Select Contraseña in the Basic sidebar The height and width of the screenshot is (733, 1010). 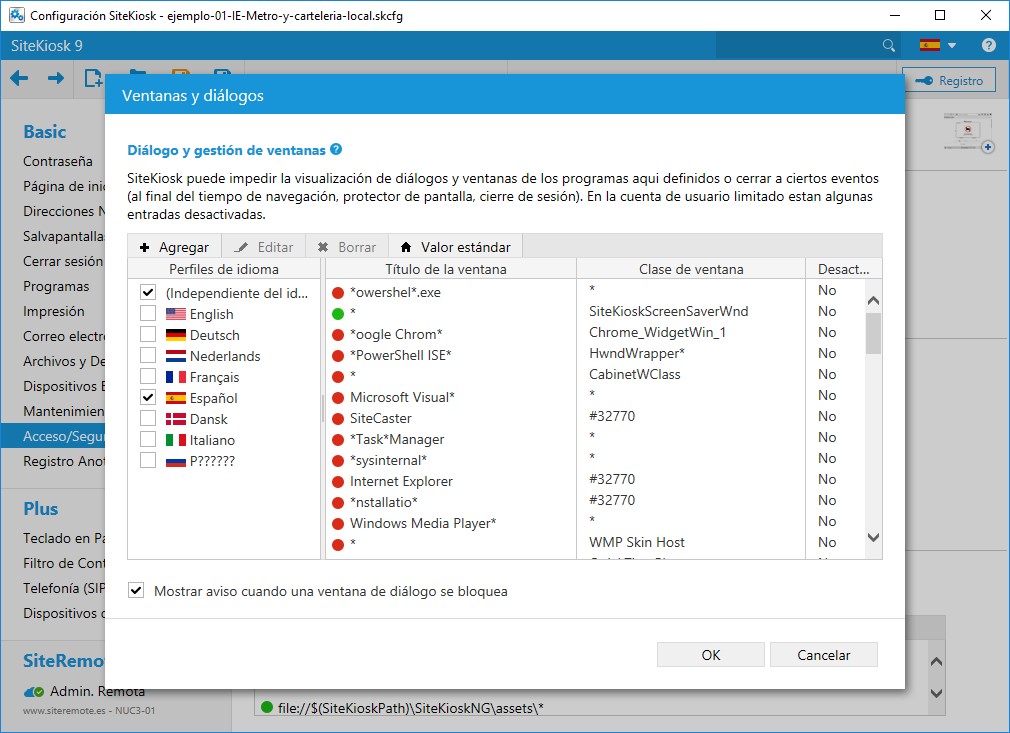tap(58, 161)
